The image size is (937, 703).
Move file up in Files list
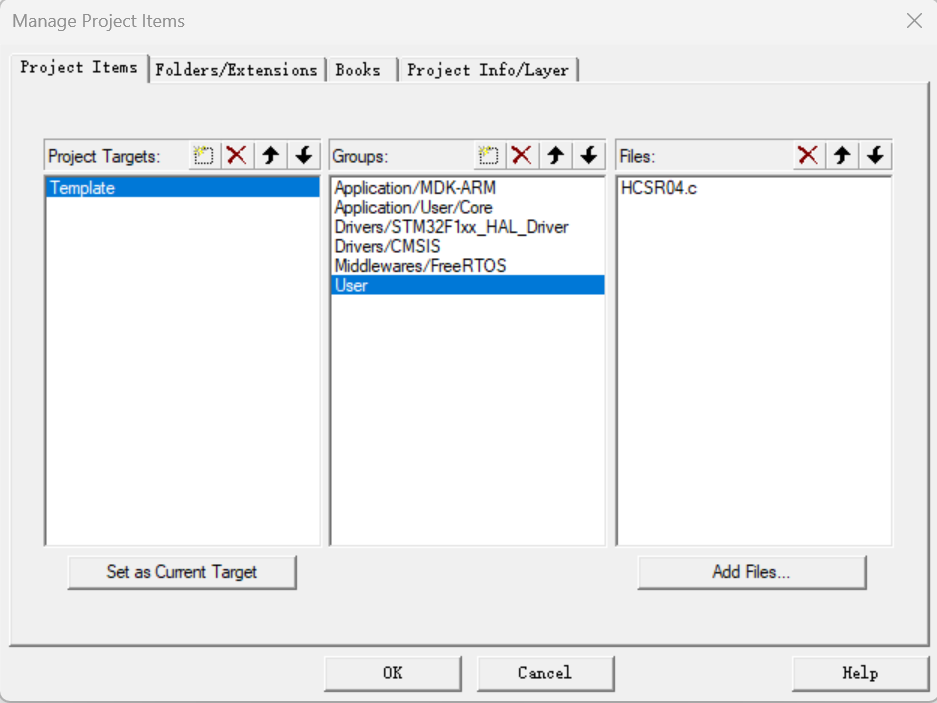click(843, 155)
